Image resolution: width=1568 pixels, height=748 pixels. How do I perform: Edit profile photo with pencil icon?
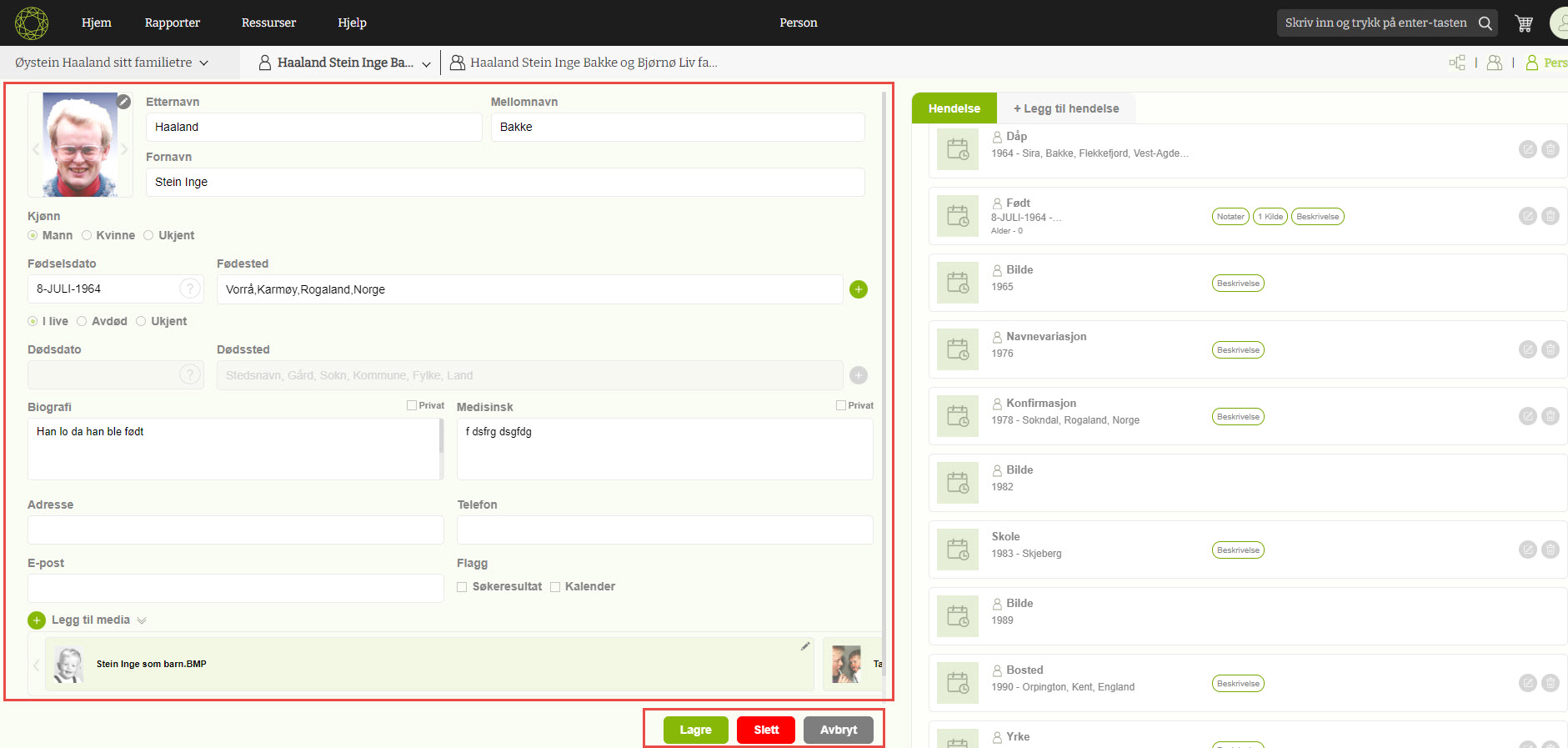tap(123, 102)
